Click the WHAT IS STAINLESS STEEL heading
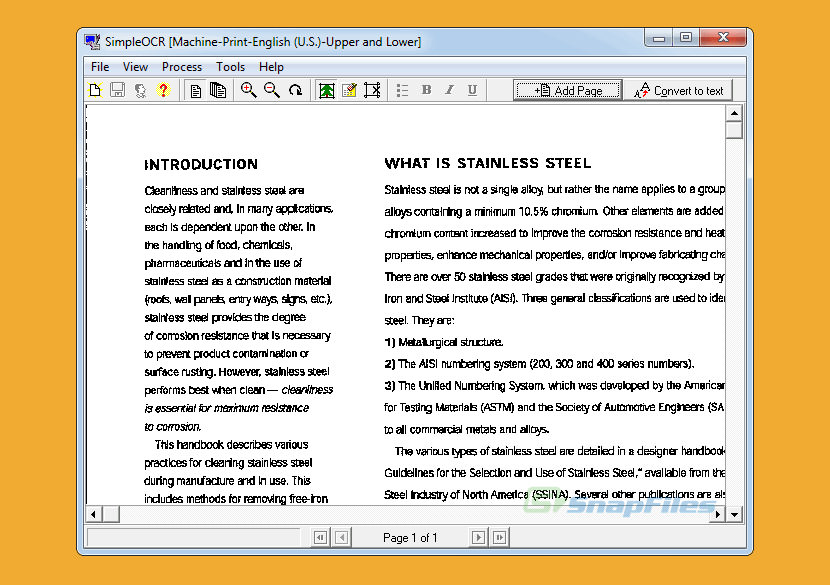 point(488,163)
